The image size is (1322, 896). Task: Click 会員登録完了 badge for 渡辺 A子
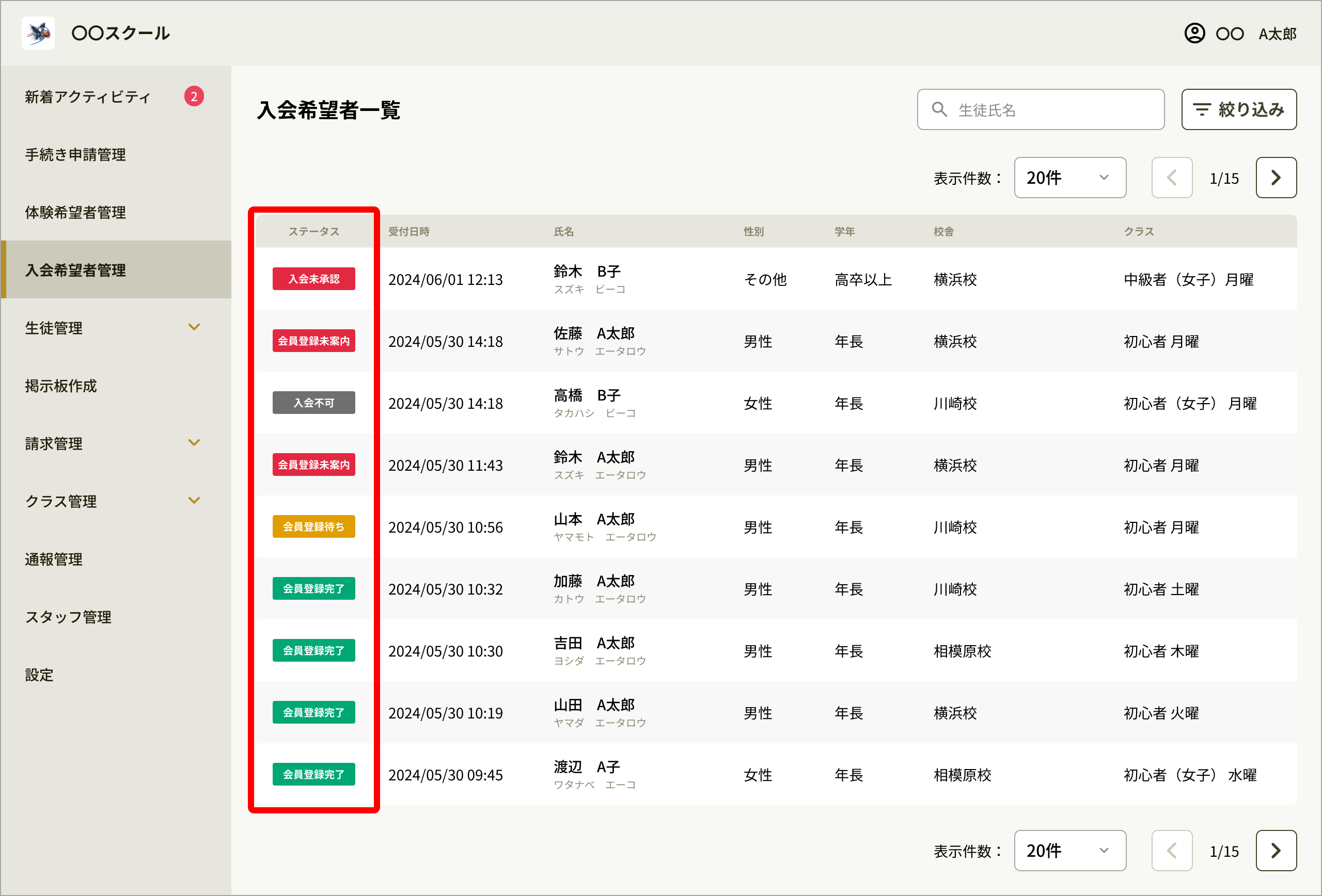(313, 774)
